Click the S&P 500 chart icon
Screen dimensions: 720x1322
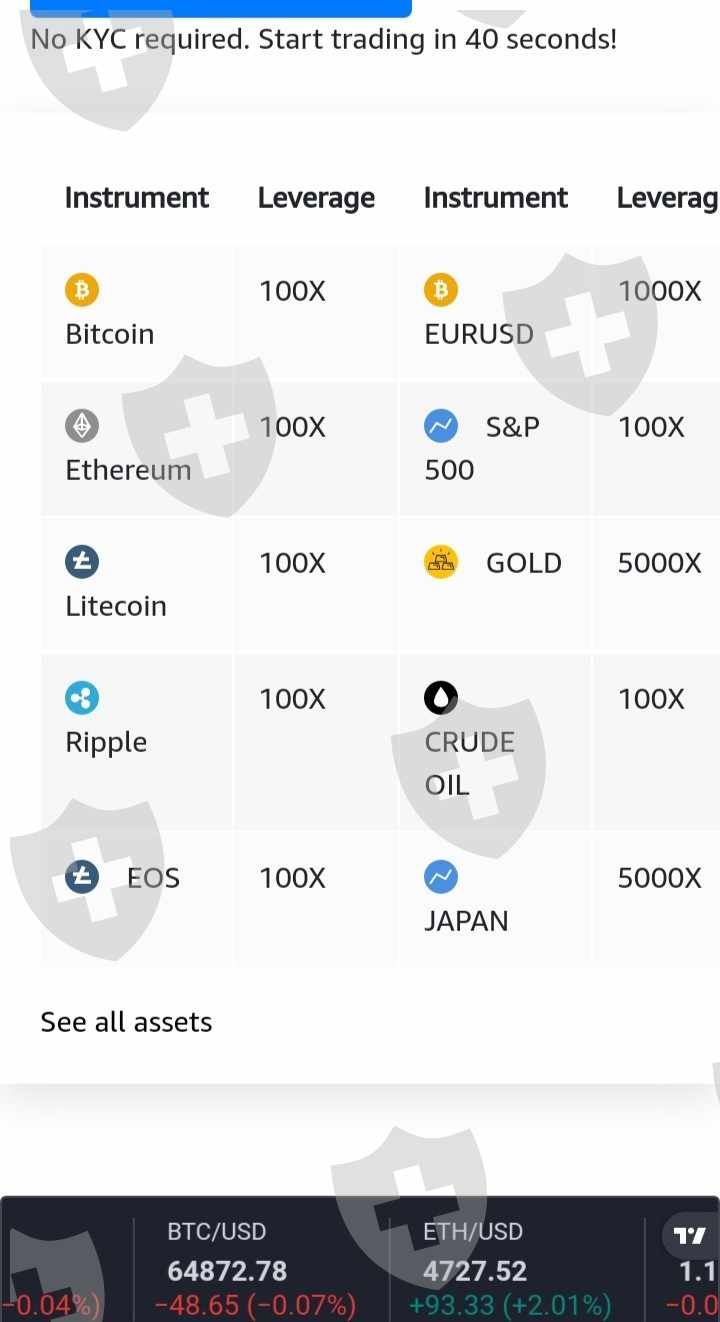441,427
